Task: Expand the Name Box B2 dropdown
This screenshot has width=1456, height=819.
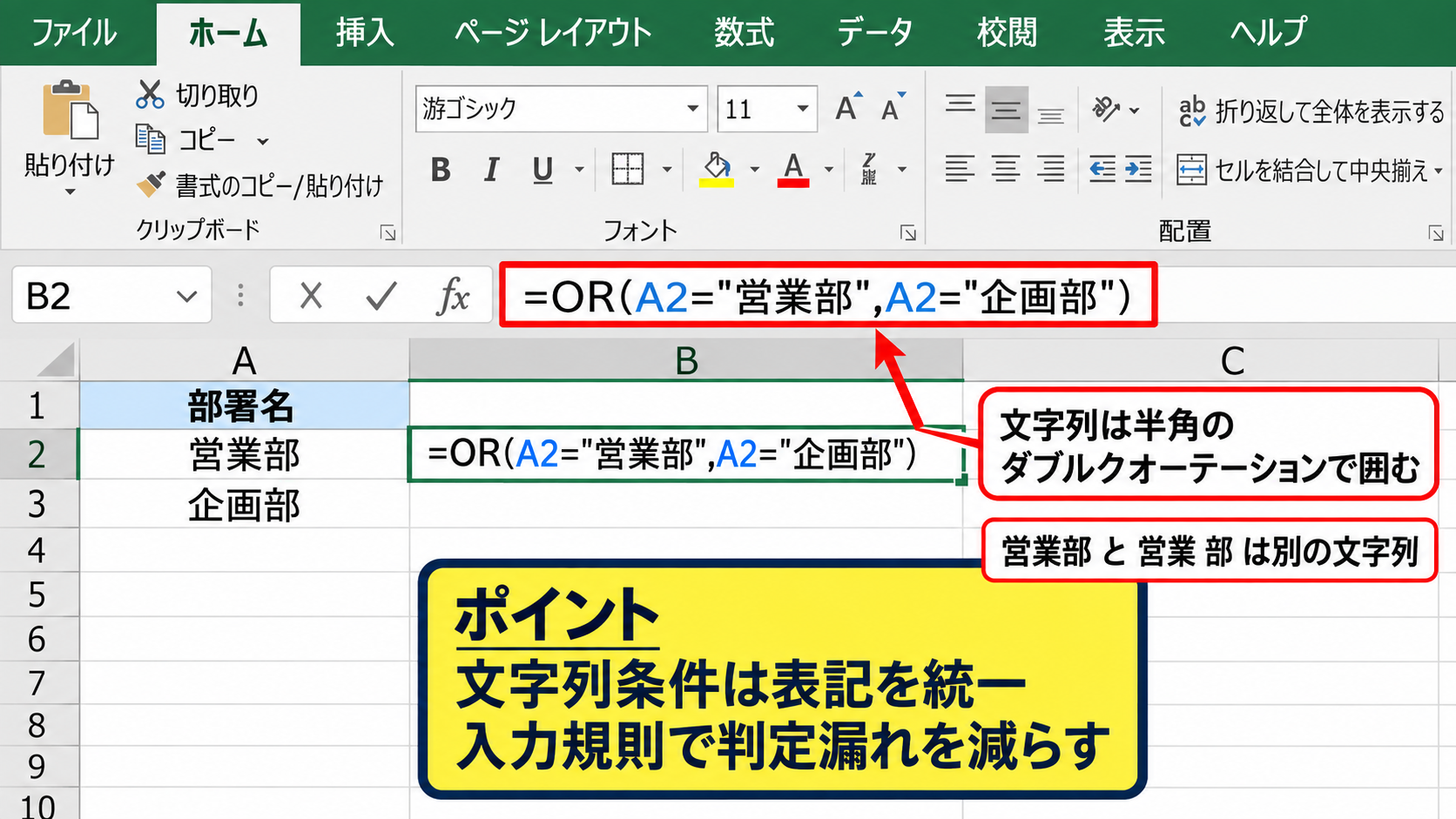Action: tap(186, 297)
